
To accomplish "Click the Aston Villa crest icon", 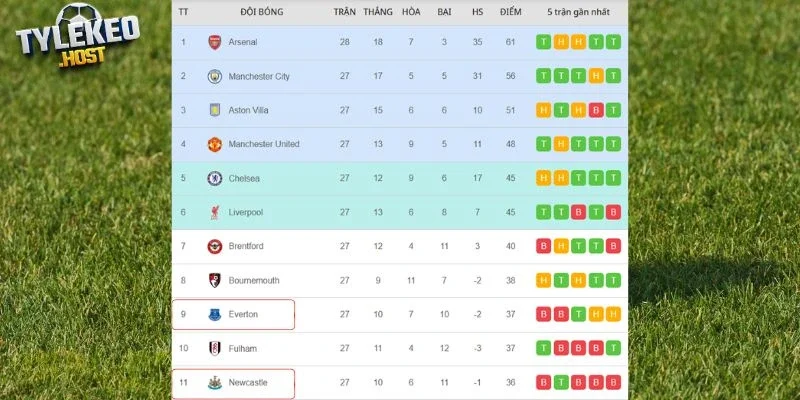I will click(x=214, y=110).
